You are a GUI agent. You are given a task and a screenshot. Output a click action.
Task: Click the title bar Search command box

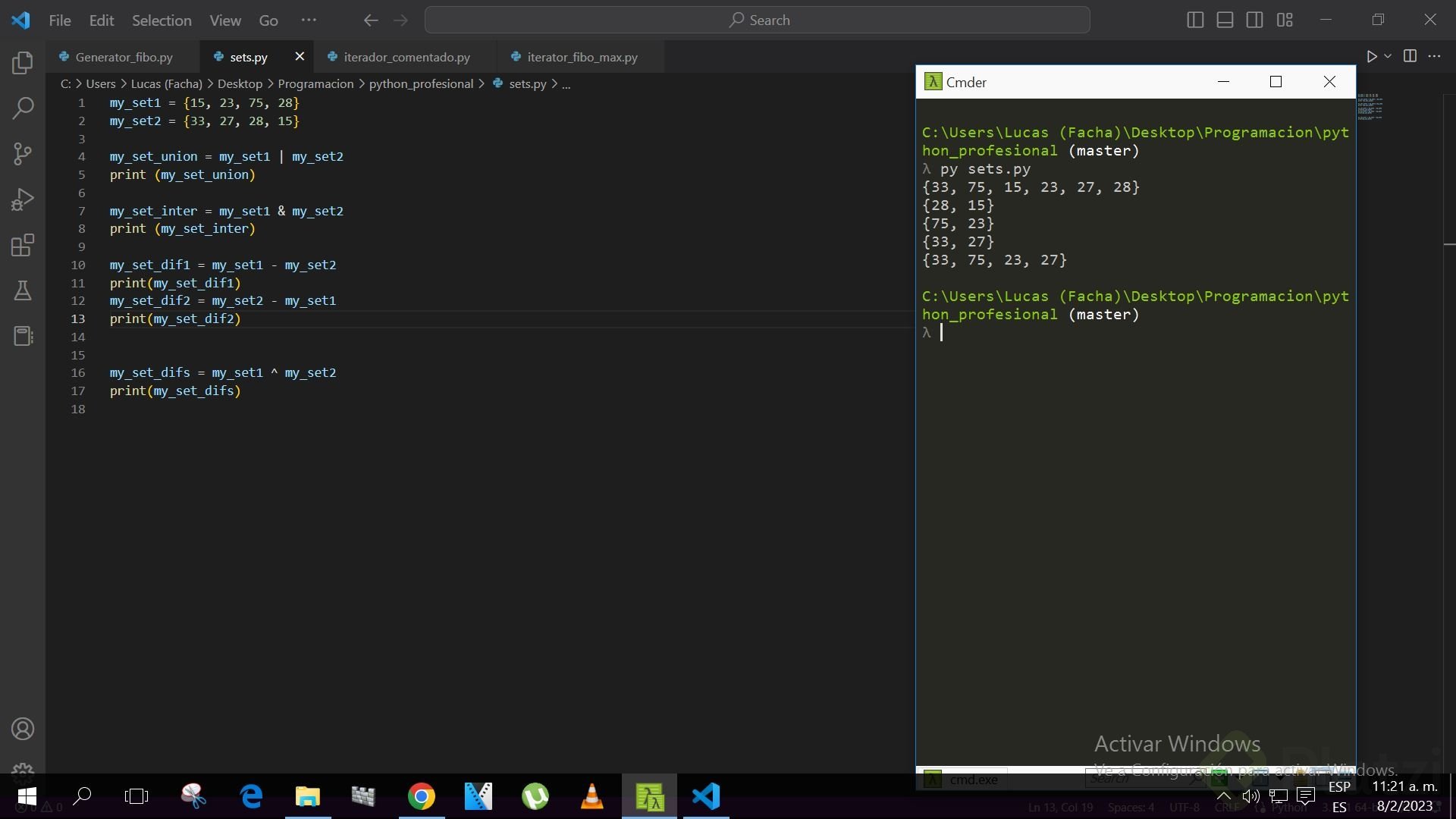(x=757, y=20)
